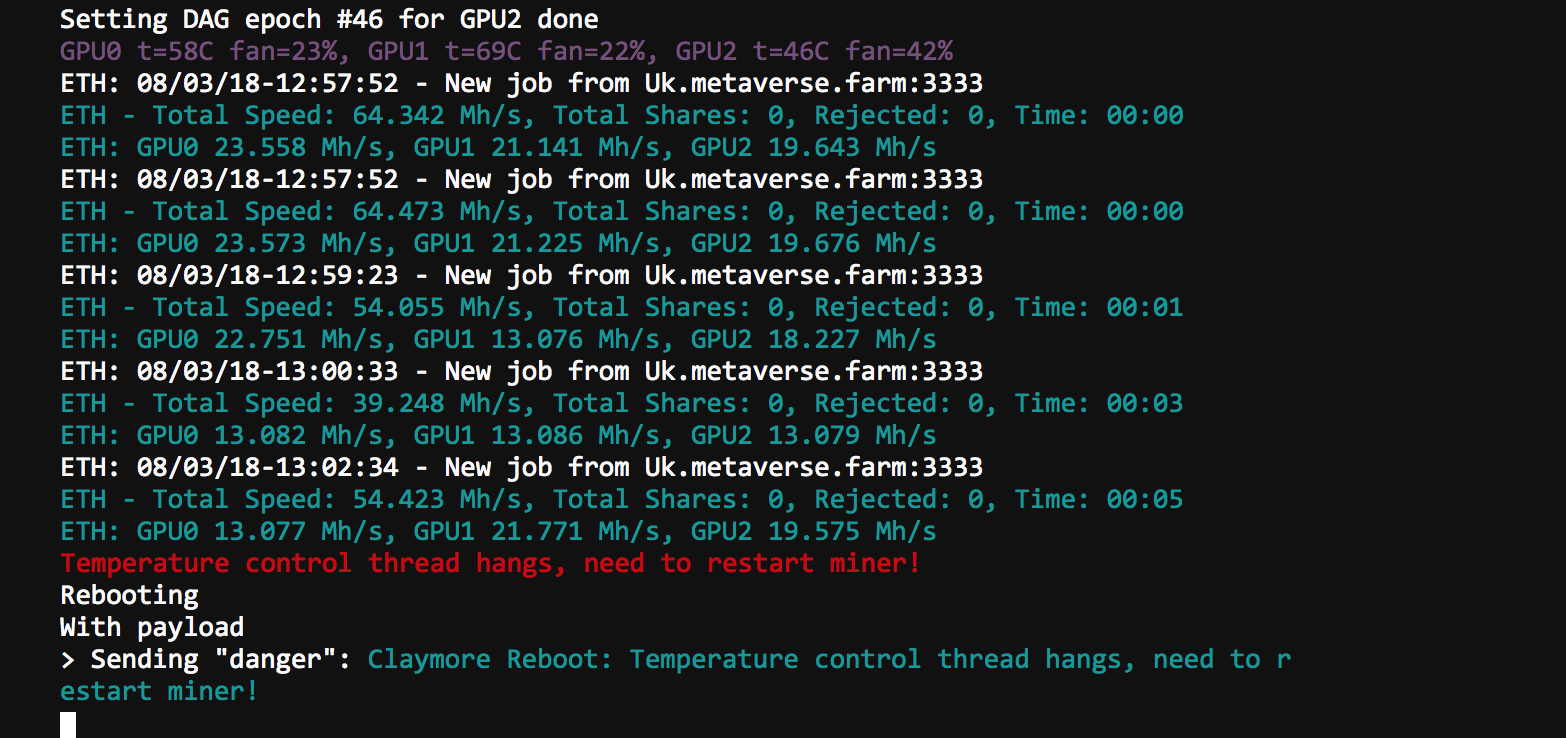Click the Total Speed 64.342 Mh/s line
The width and height of the screenshot is (1566, 738).
click(621, 115)
